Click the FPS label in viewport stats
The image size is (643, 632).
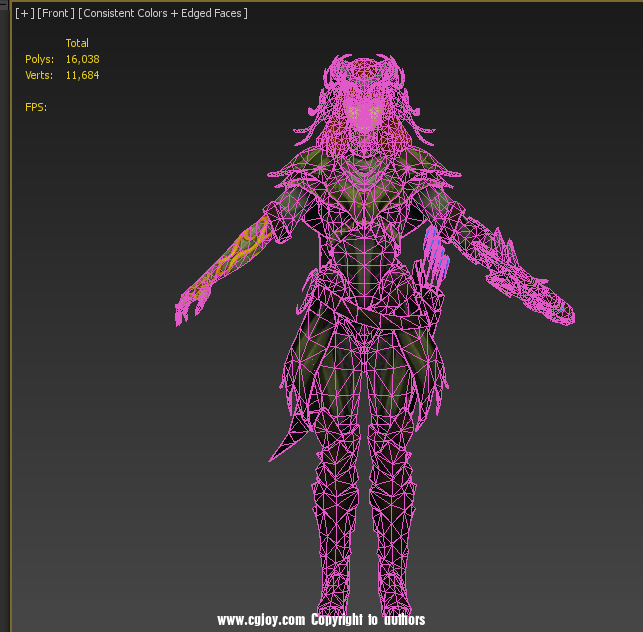[36, 107]
